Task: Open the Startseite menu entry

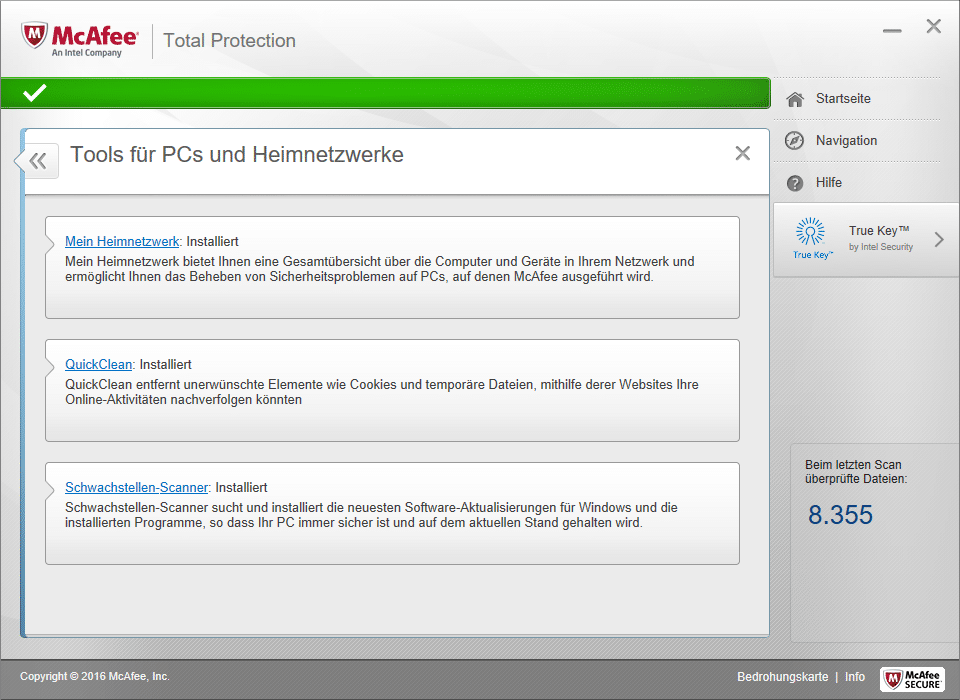Action: click(x=842, y=99)
